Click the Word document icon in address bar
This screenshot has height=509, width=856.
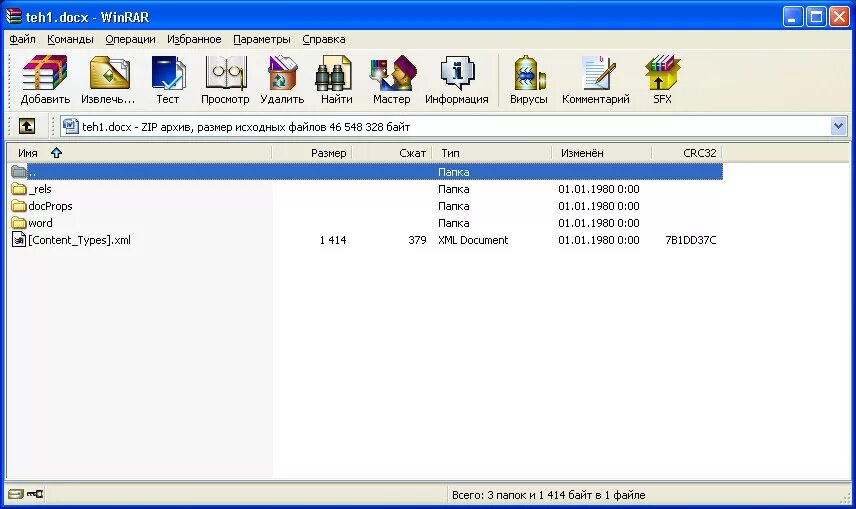(70, 126)
